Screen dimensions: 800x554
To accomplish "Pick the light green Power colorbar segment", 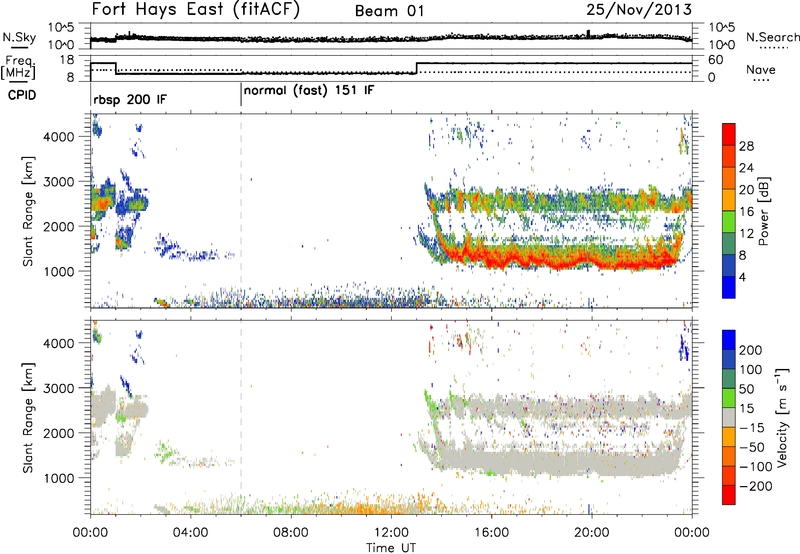I will click(x=729, y=222).
